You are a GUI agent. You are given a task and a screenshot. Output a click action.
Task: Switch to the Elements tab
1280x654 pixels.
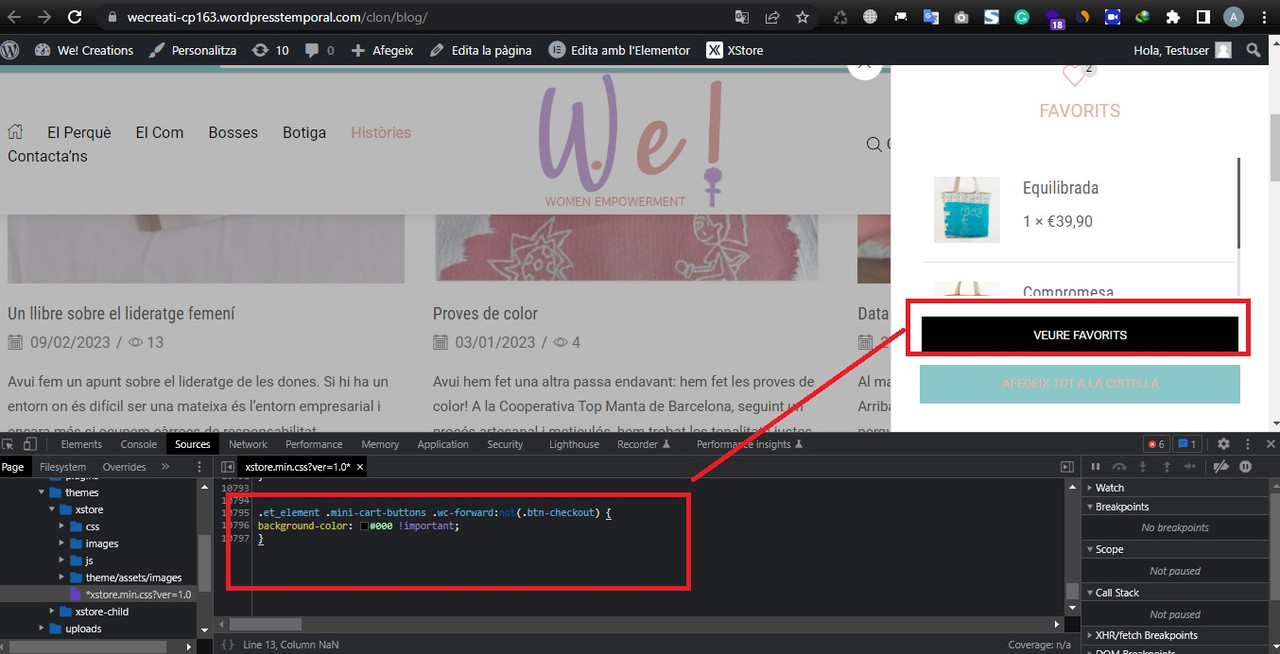[81, 444]
